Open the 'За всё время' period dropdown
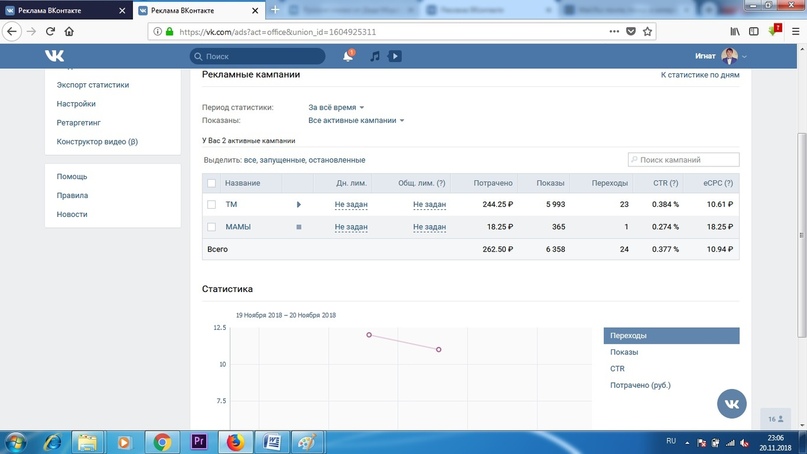 click(336, 107)
